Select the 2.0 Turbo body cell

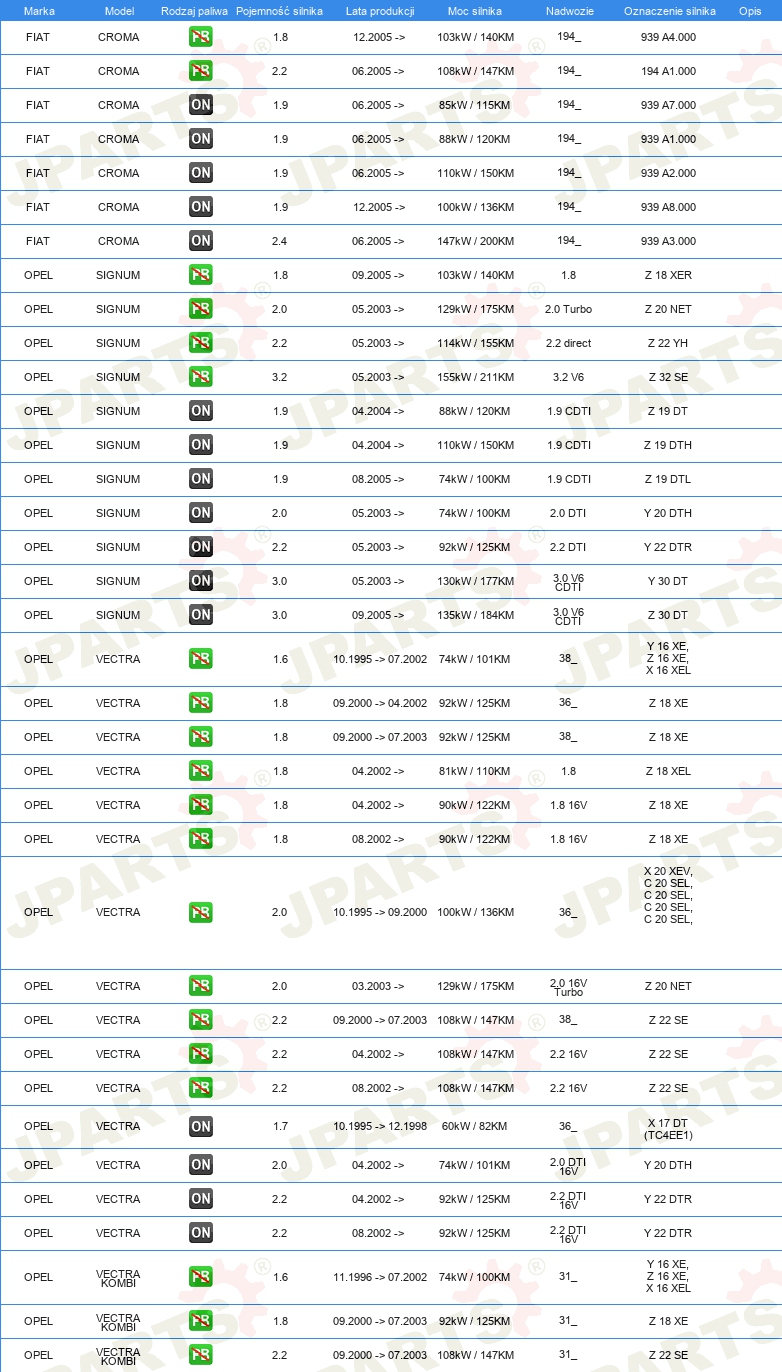click(x=569, y=309)
